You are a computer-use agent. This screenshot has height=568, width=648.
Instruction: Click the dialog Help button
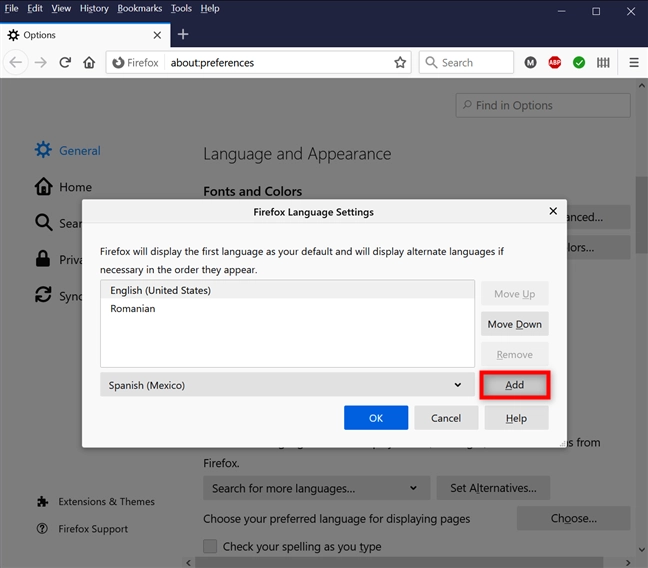[x=516, y=418]
